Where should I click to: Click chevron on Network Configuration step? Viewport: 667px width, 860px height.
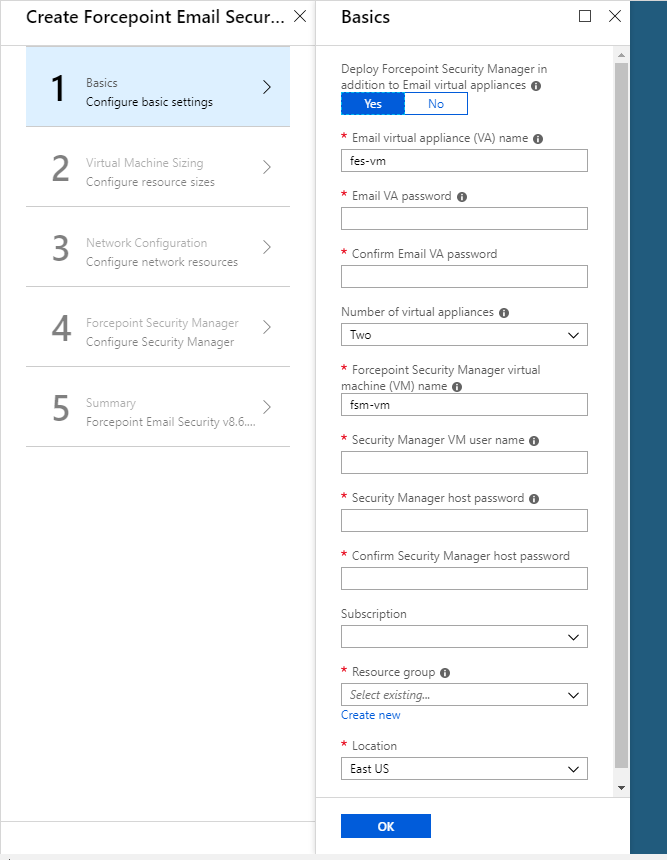[267, 247]
